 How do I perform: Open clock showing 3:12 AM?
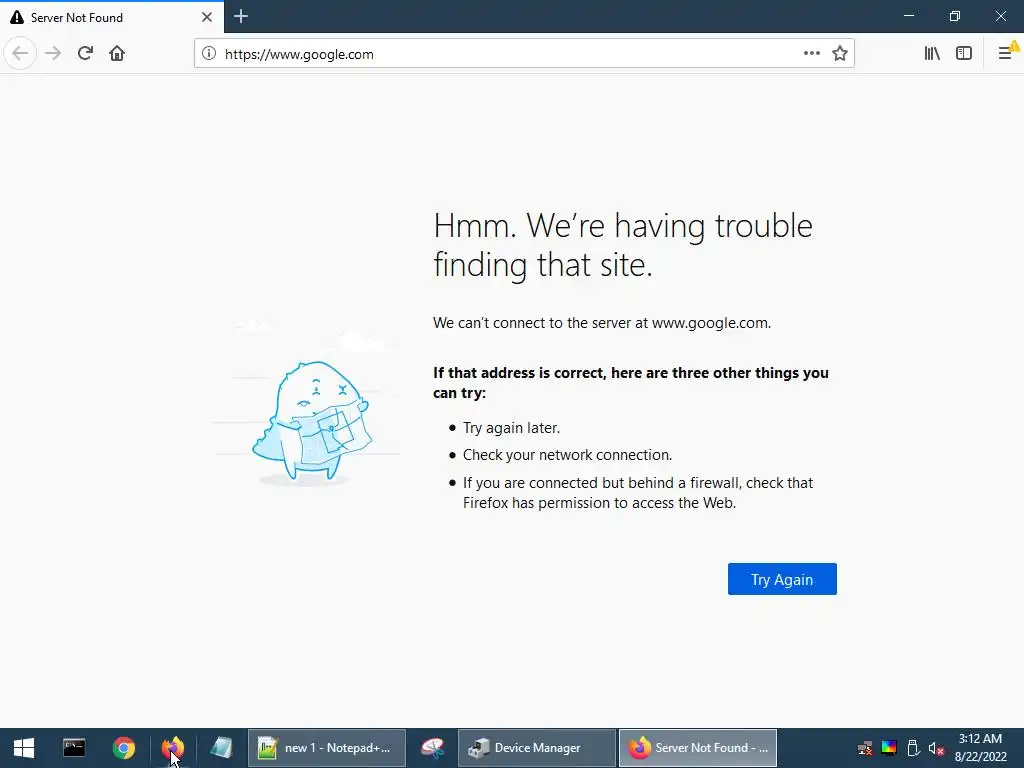tap(980, 748)
